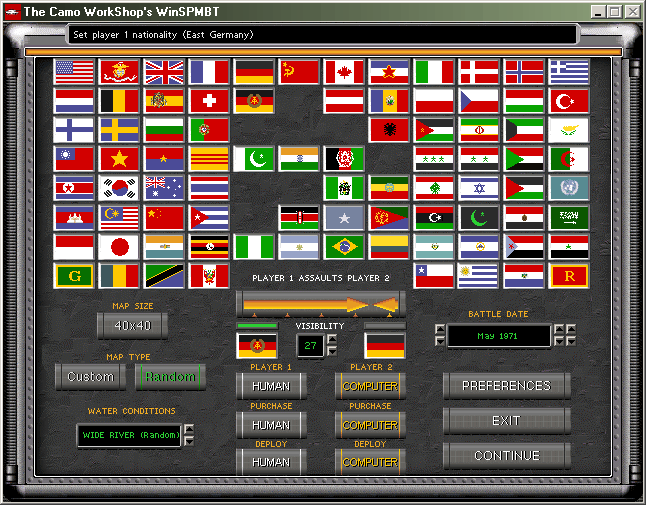The height and width of the screenshot is (505, 646).
Task: Select the United States flag
Action: click(x=74, y=72)
